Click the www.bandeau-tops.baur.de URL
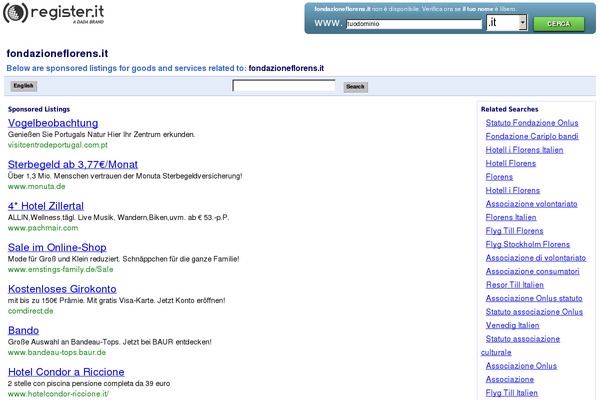Screen dimensions: 600x400 (57, 353)
